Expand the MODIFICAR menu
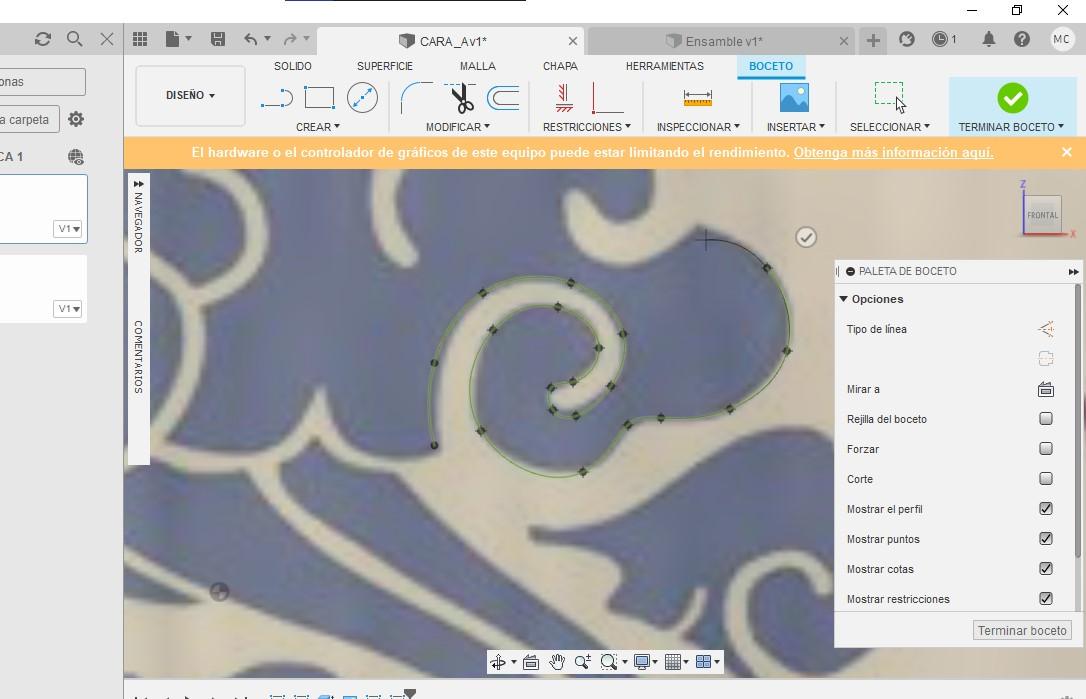The height and width of the screenshot is (699, 1086). point(458,127)
